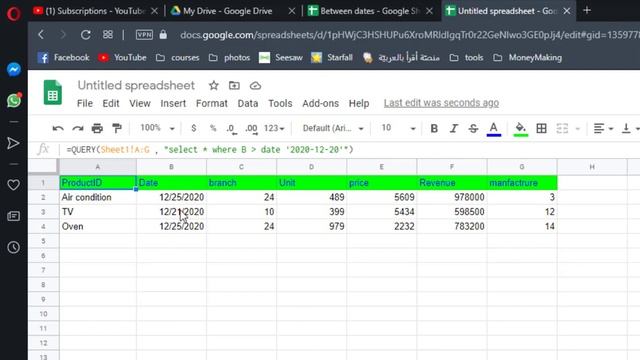
Task: Open the Help menu
Action: [x=359, y=104]
